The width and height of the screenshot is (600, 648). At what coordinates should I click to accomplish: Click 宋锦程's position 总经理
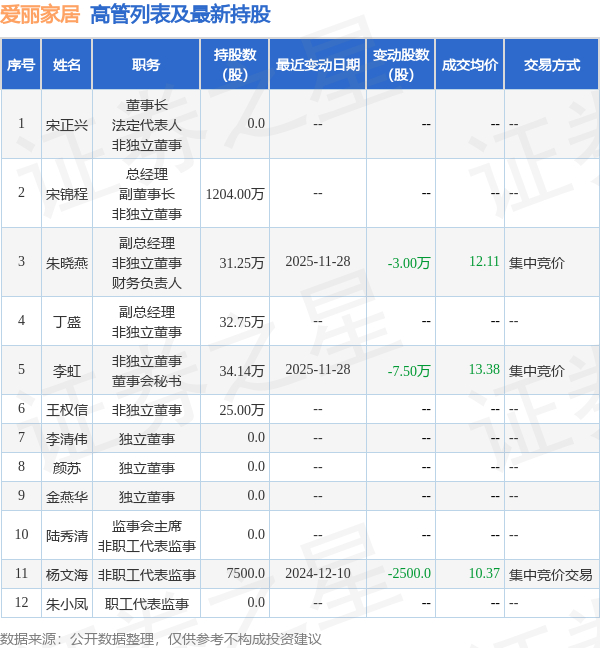point(147,174)
